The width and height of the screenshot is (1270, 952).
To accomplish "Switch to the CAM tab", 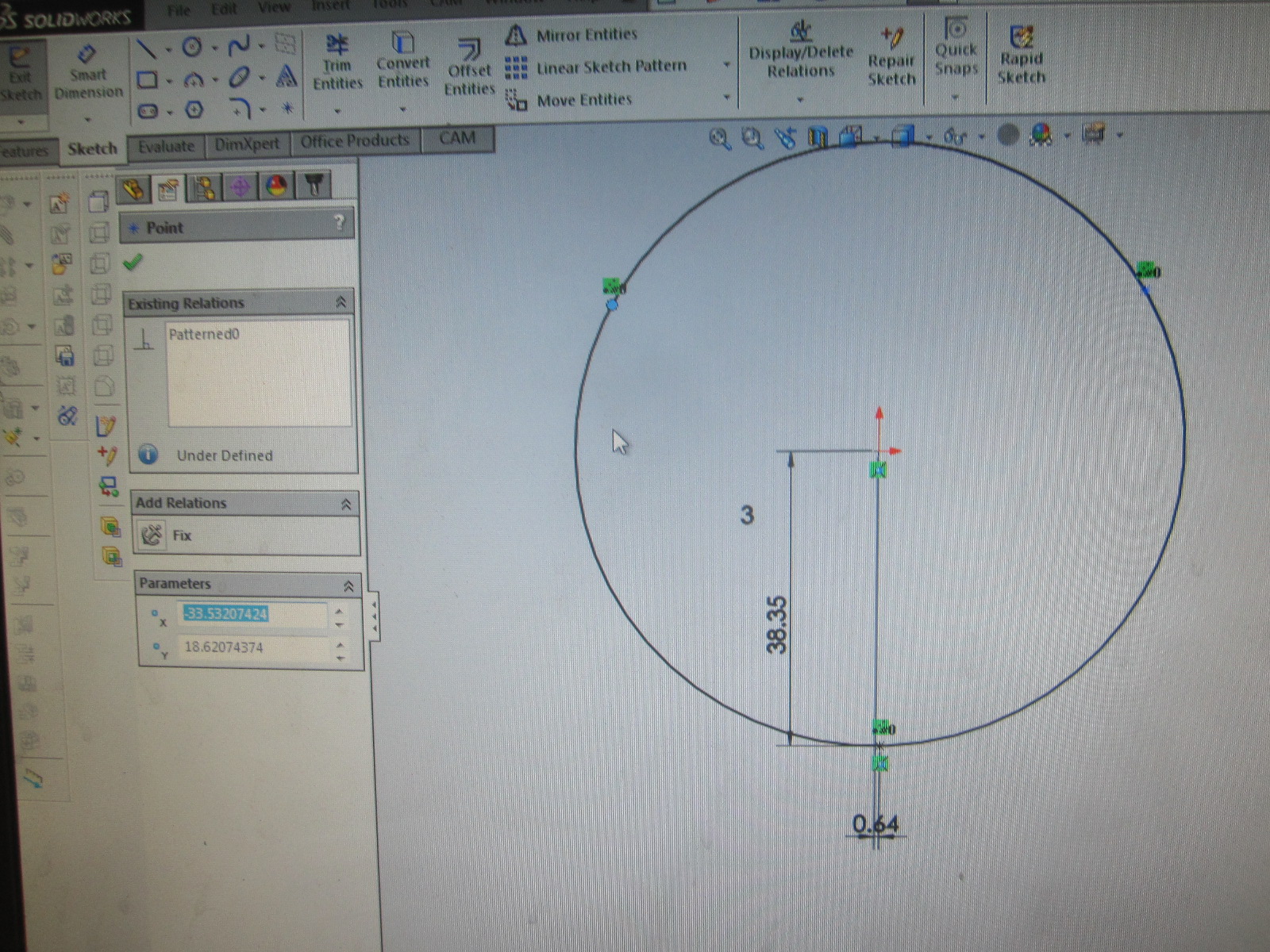I will pos(458,138).
